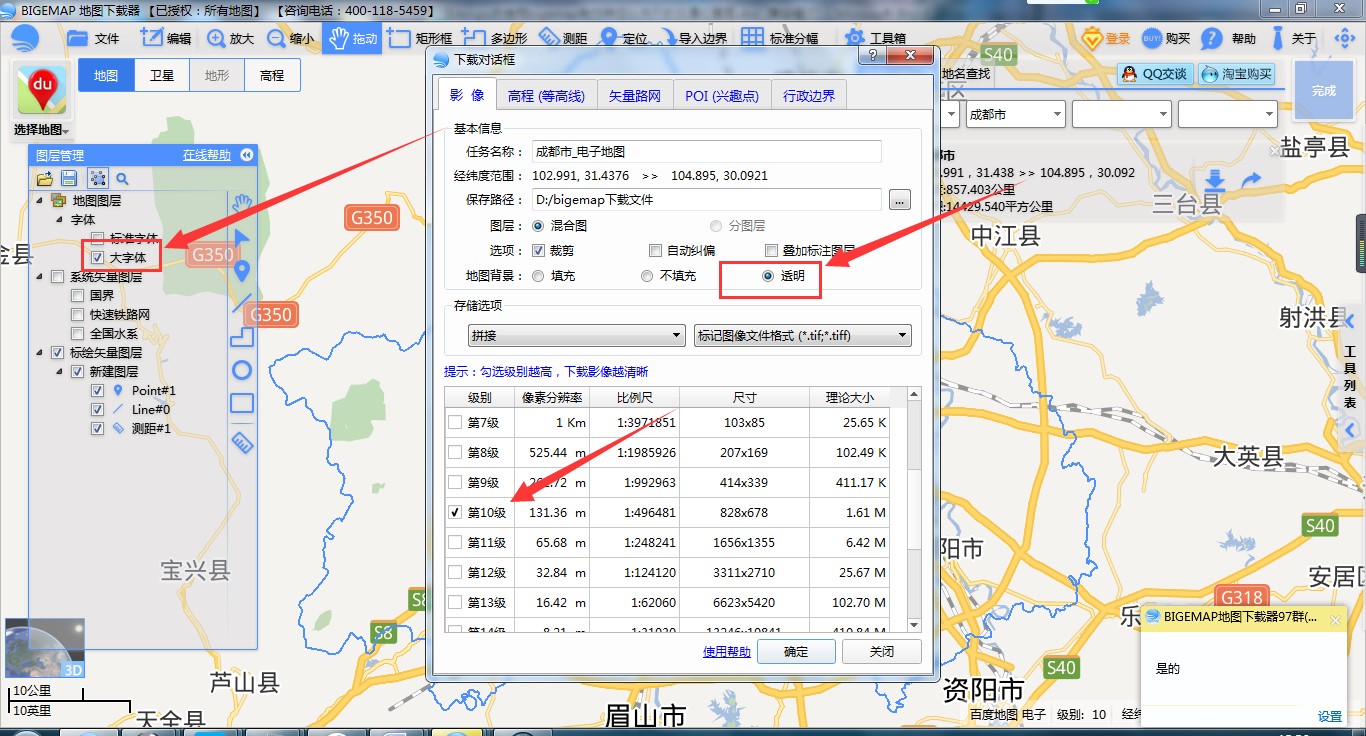
Task: Open the 文件 file menu icon
Action: tap(78, 38)
